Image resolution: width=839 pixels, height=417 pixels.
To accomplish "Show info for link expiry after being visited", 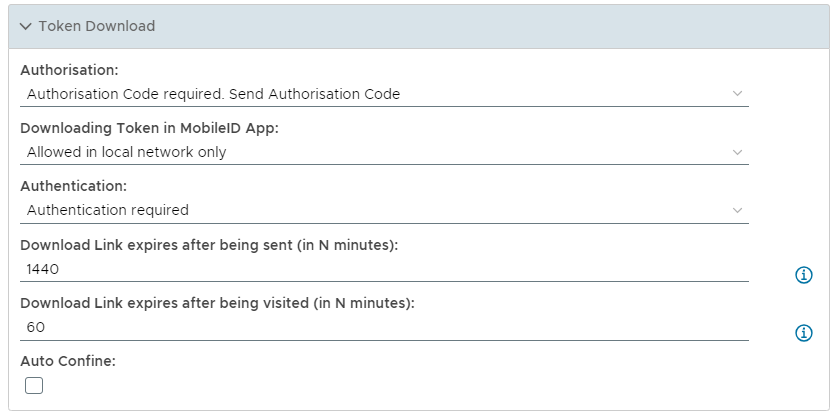I will 803,333.
